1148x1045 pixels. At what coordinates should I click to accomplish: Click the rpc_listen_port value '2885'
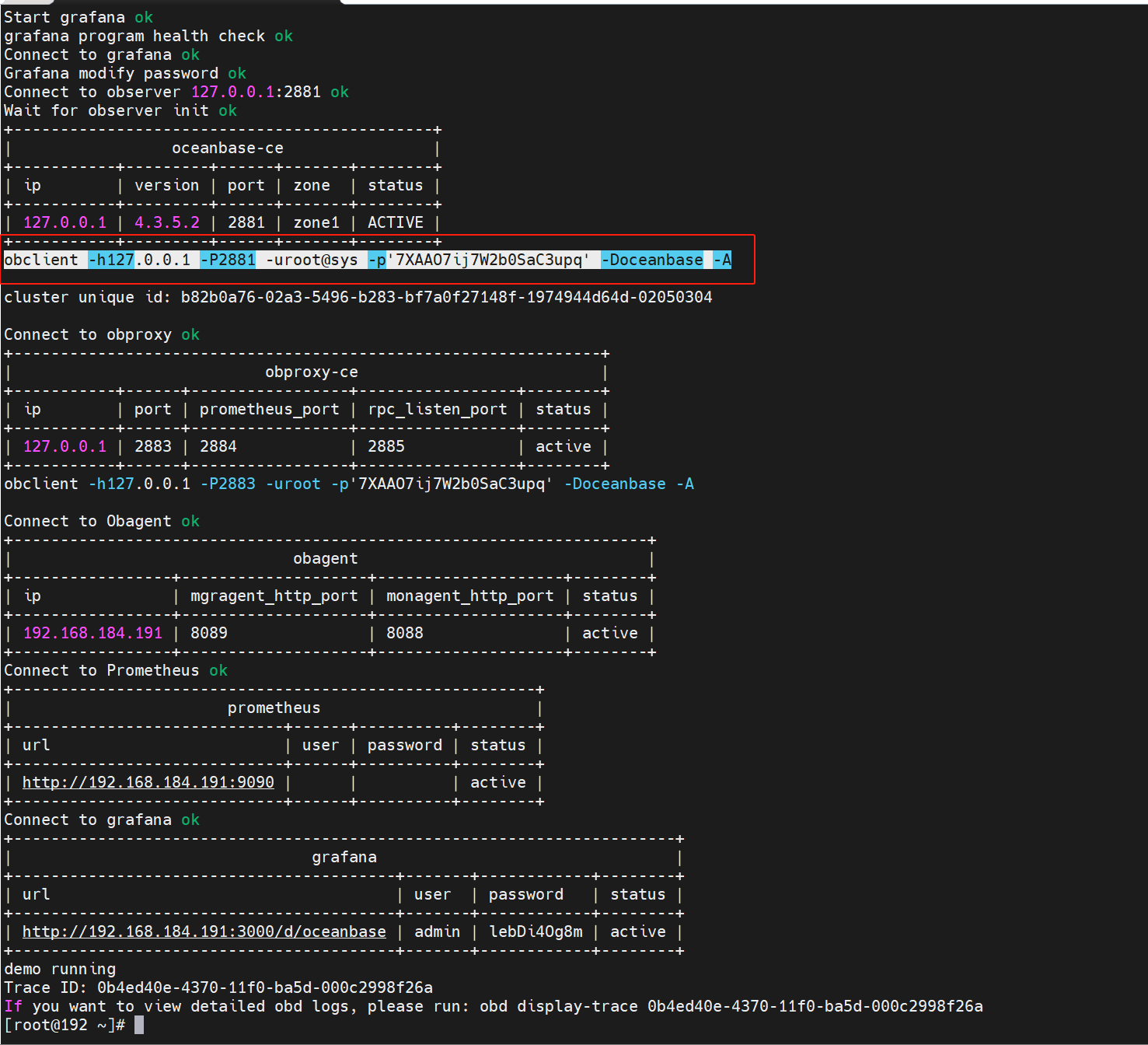pos(386,446)
